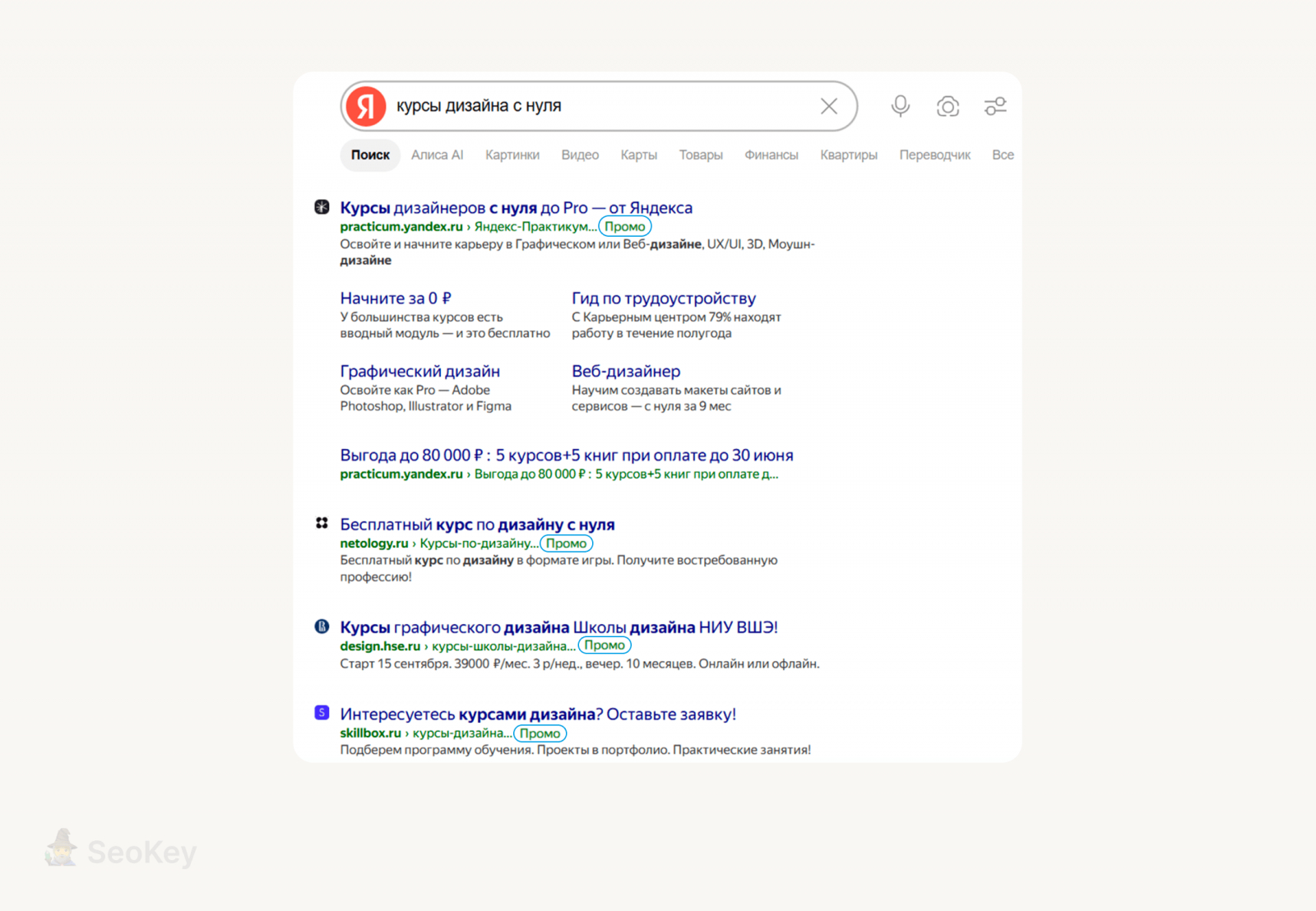Open the 'Веб-дизайнер' sitelink

coord(626,372)
